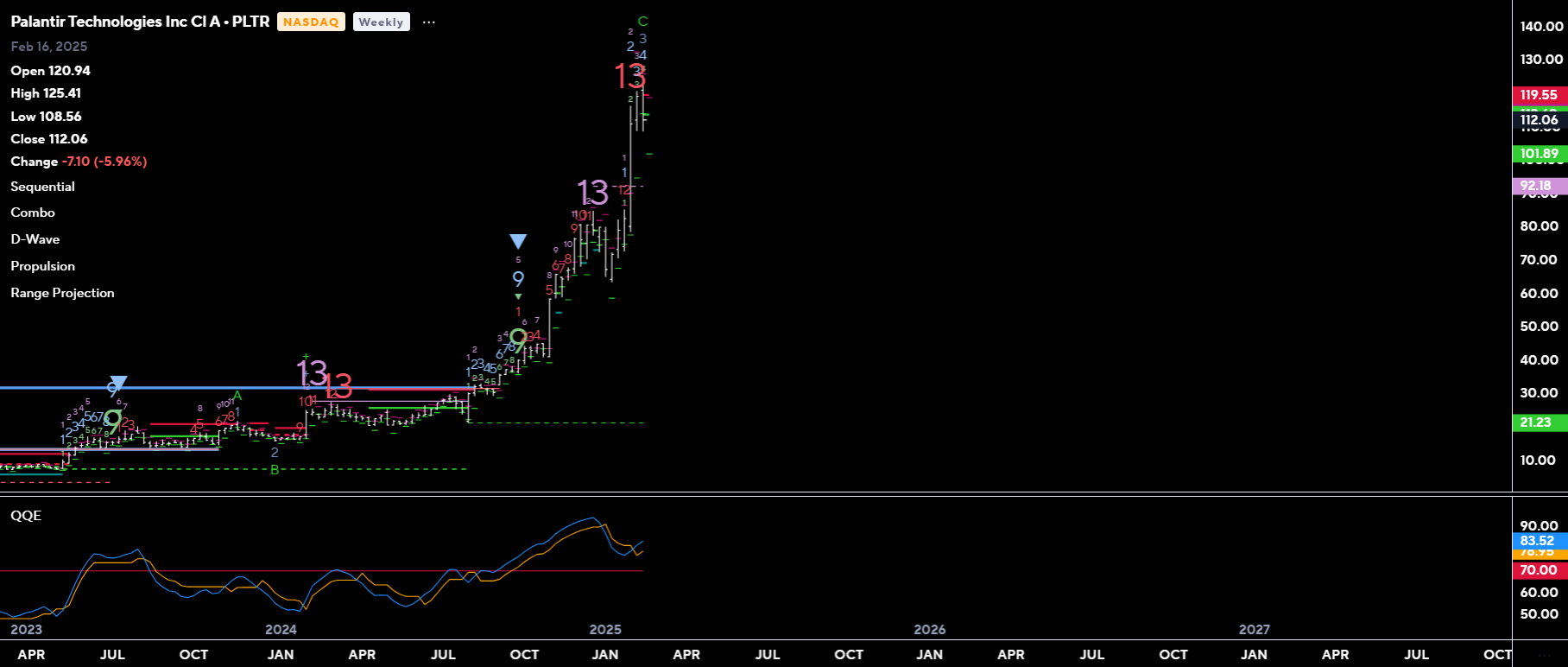Expand the QQE indicator pane label

pyautogui.click(x=26, y=516)
